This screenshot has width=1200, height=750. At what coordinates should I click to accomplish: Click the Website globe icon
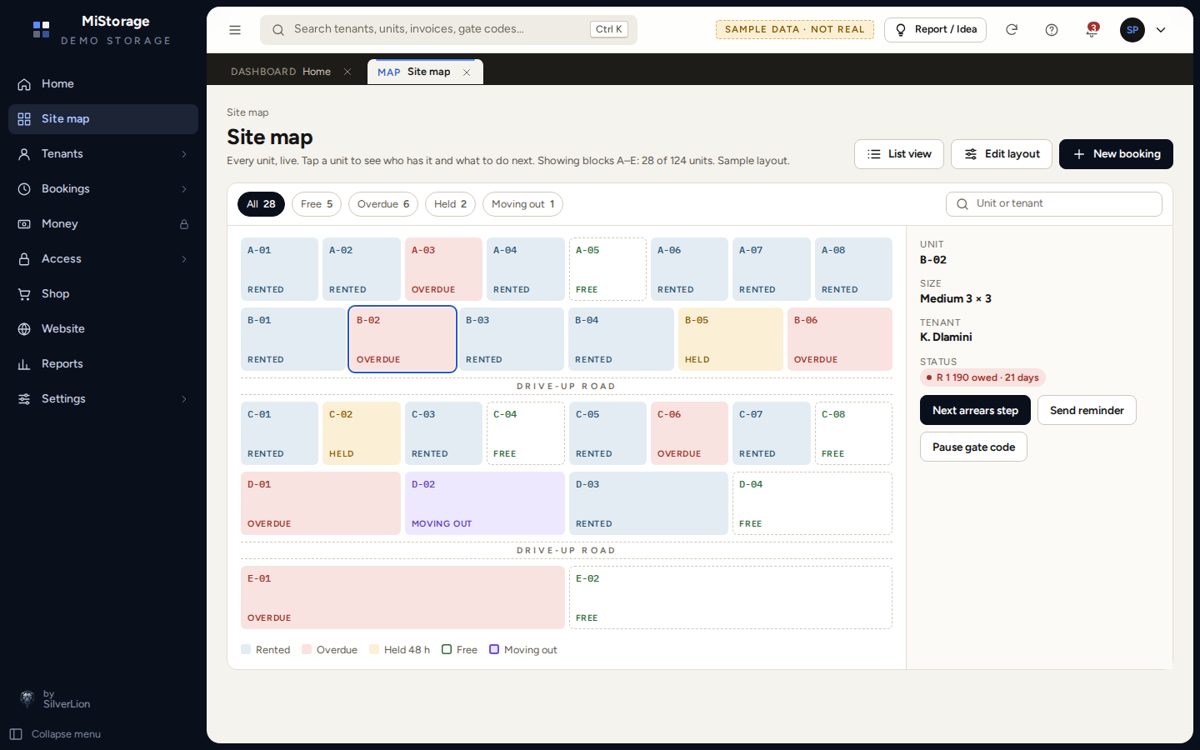(24, 329)
